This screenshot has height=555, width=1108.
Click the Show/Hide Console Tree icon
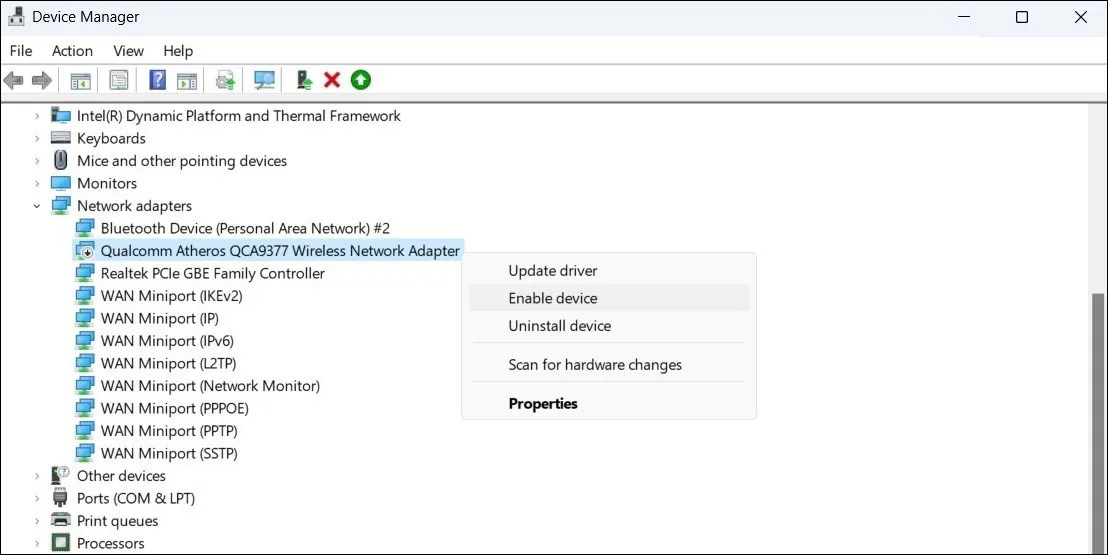[80, 80]
